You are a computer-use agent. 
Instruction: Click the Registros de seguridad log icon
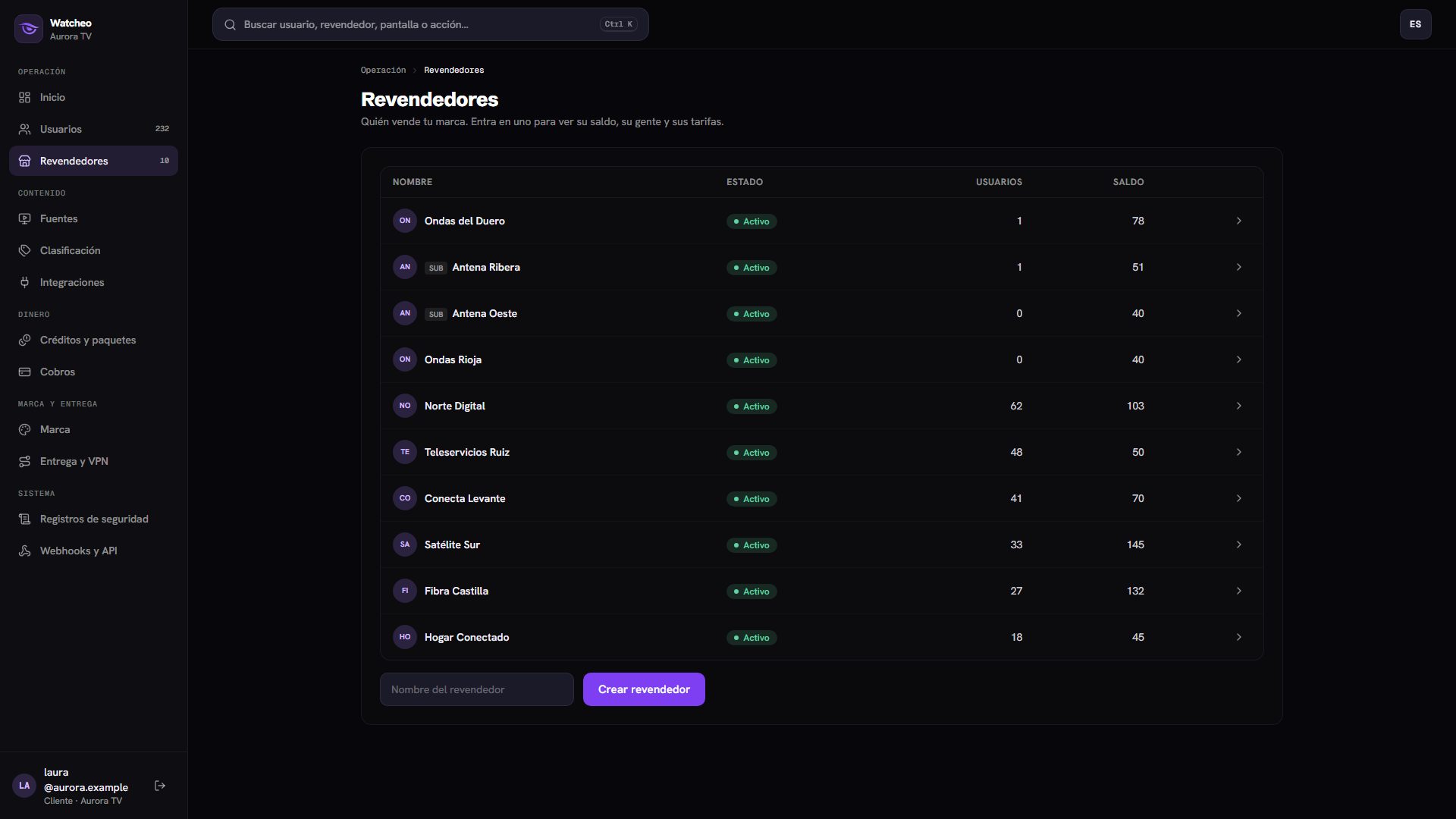[24, 519]
